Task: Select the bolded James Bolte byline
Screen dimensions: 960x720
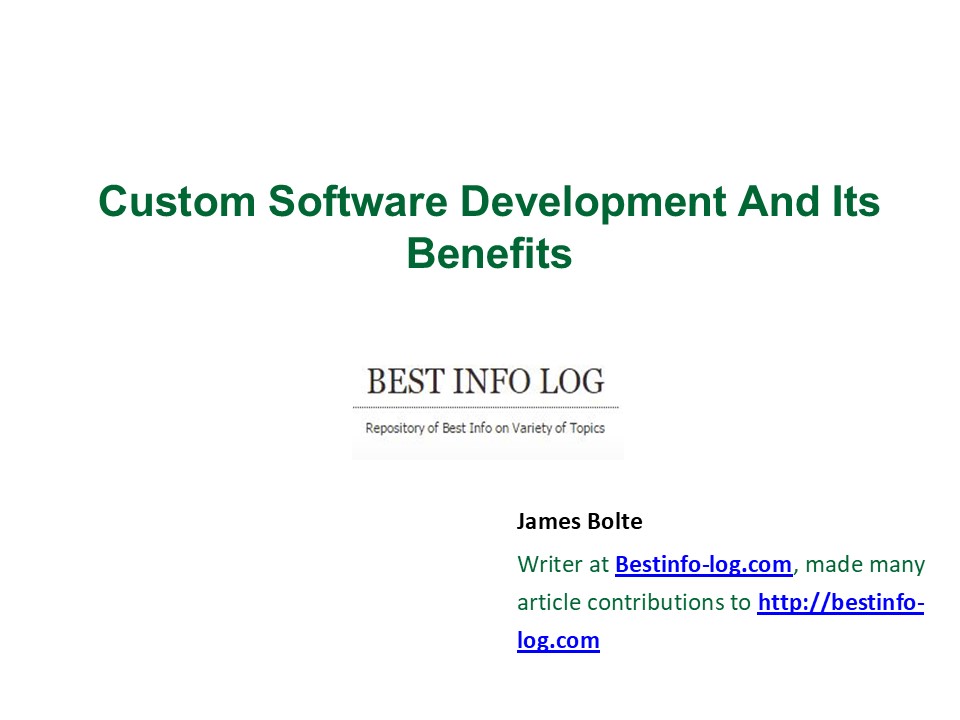Action: [x=580, y=521]
